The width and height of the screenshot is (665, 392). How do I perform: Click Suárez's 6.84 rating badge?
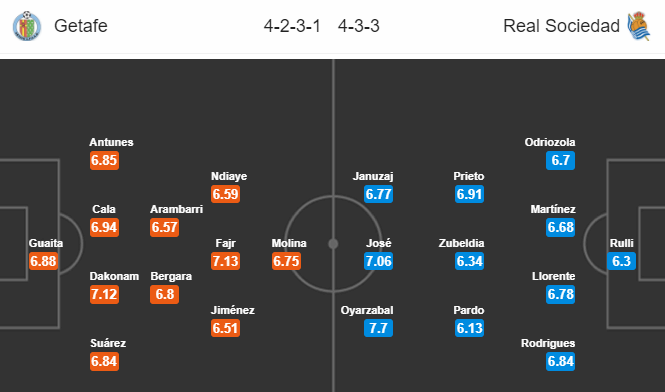tap(104, 361)
